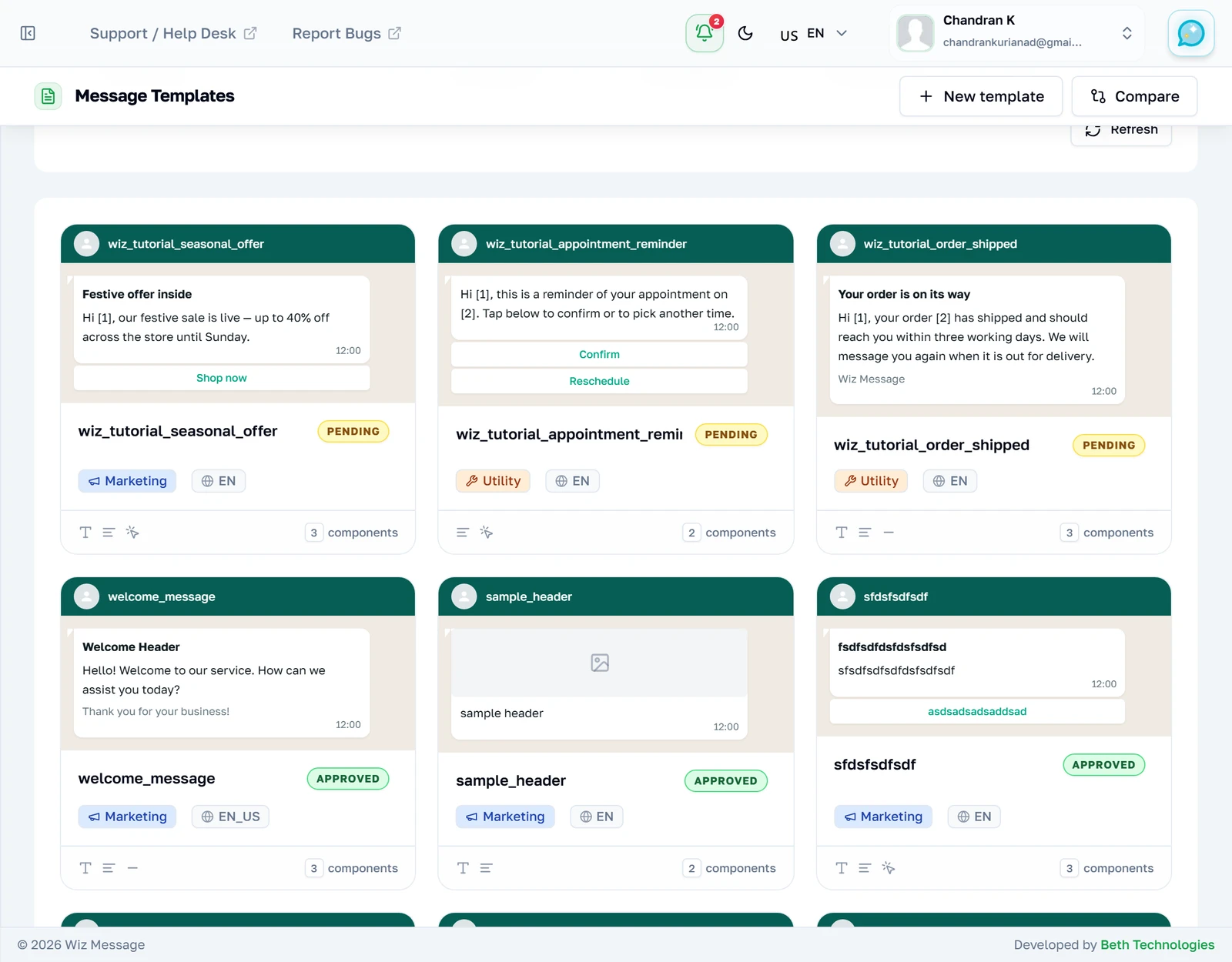Click the EN_US language chip on welcome_message
The image size is (1232, 962).
[x=230, y=817]
